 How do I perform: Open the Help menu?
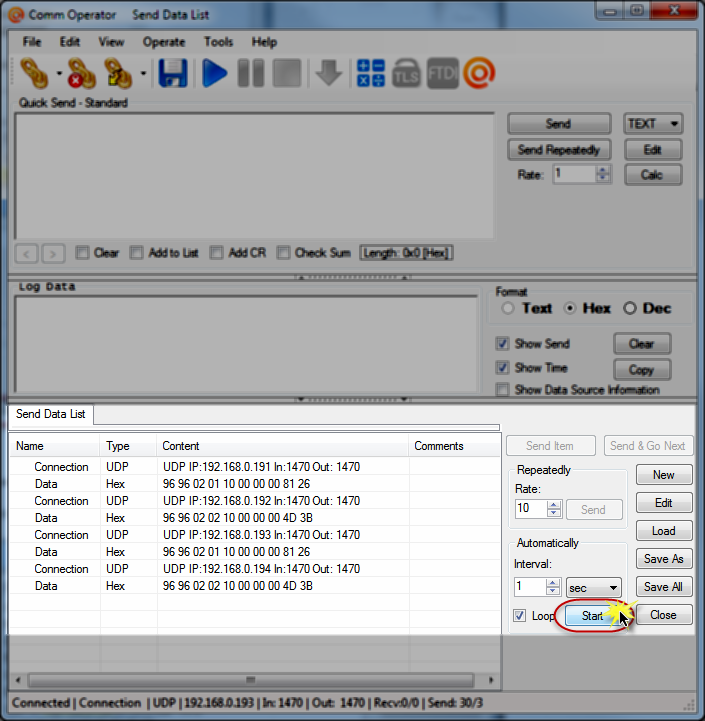[x=264, y=42]
